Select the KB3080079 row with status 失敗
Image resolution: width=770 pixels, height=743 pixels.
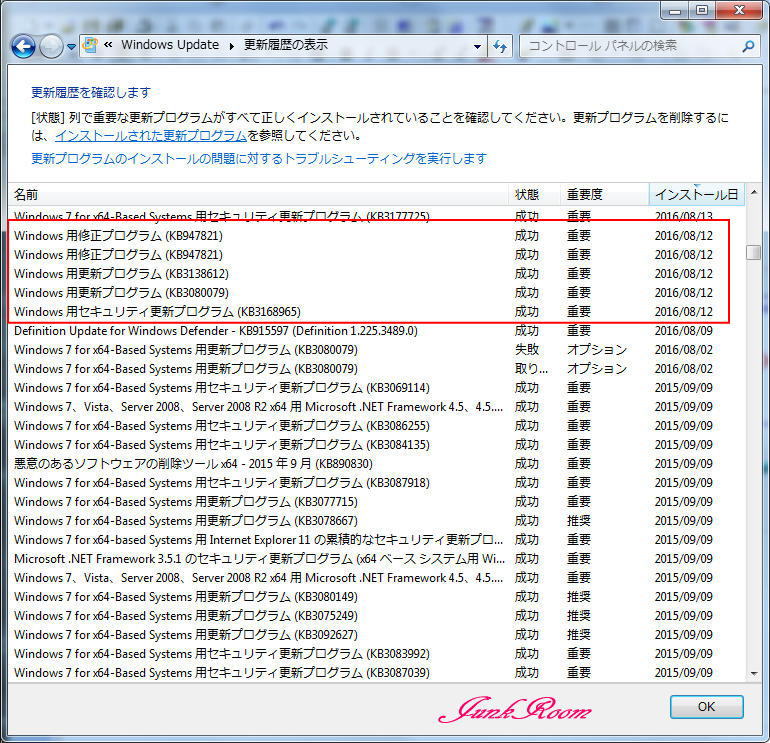[376, 350]
